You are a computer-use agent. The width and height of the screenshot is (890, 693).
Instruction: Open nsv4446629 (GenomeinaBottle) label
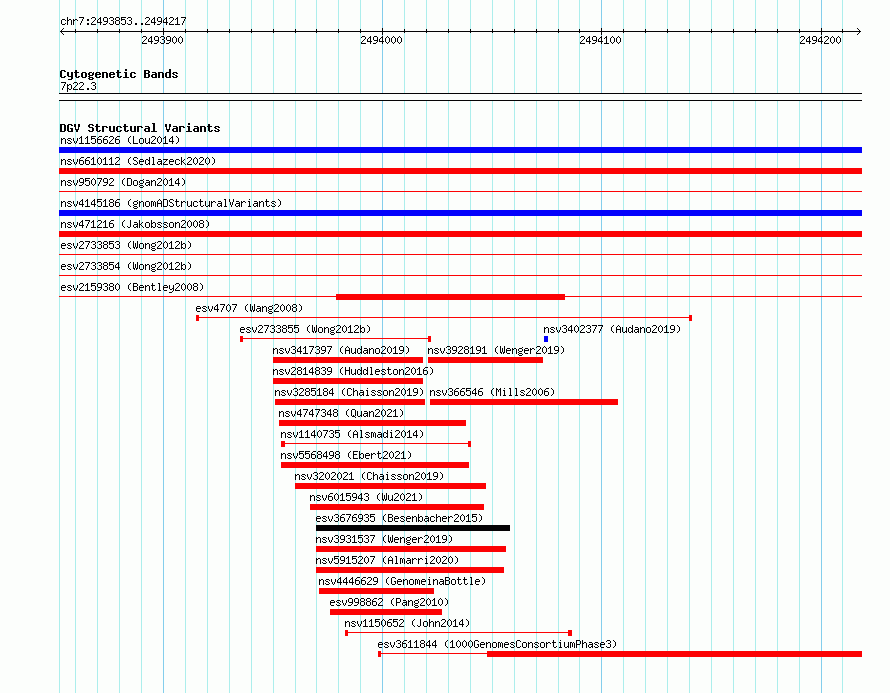[402, 581]
